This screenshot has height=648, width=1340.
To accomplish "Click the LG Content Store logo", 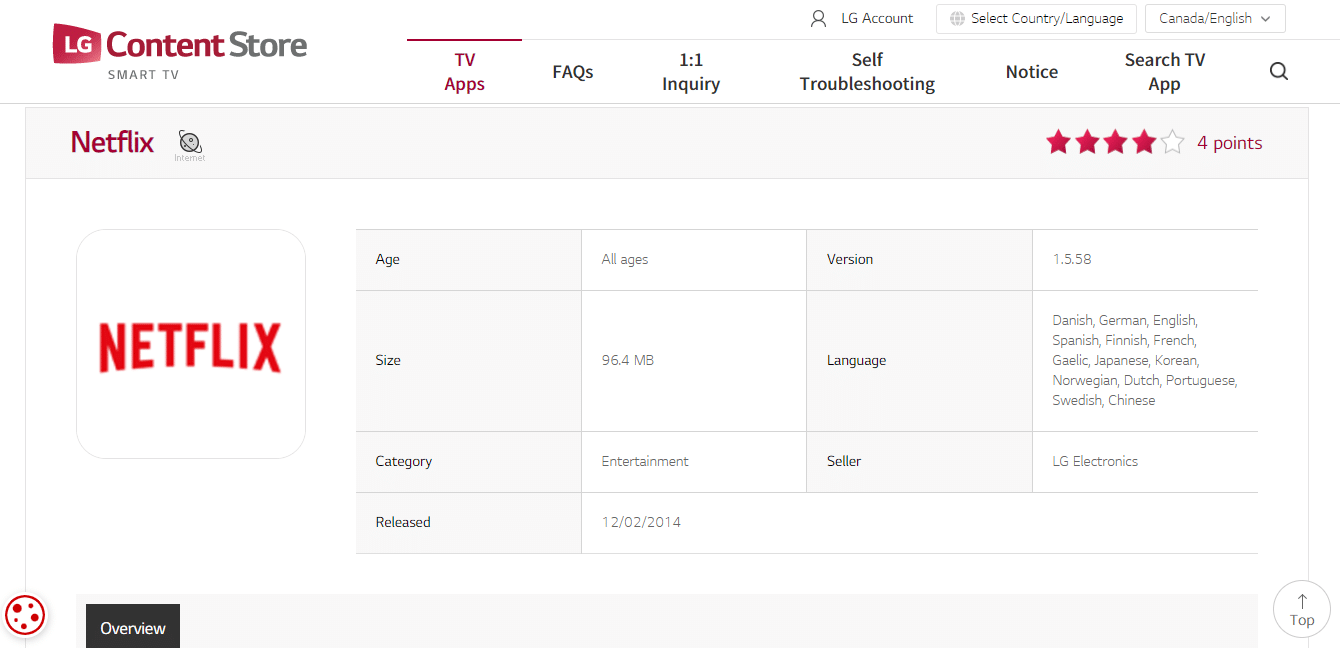I will [x=180, y=52].
